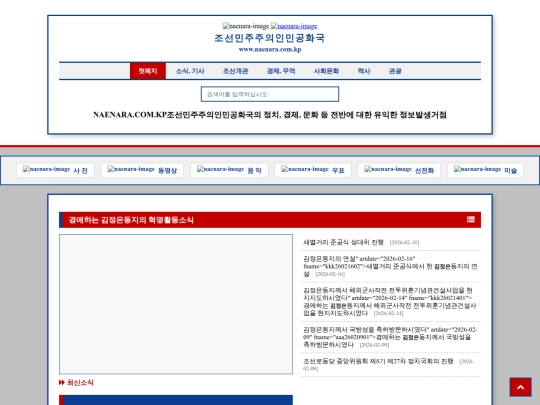Click the large empty featured image panel

(x=176, y=304)
